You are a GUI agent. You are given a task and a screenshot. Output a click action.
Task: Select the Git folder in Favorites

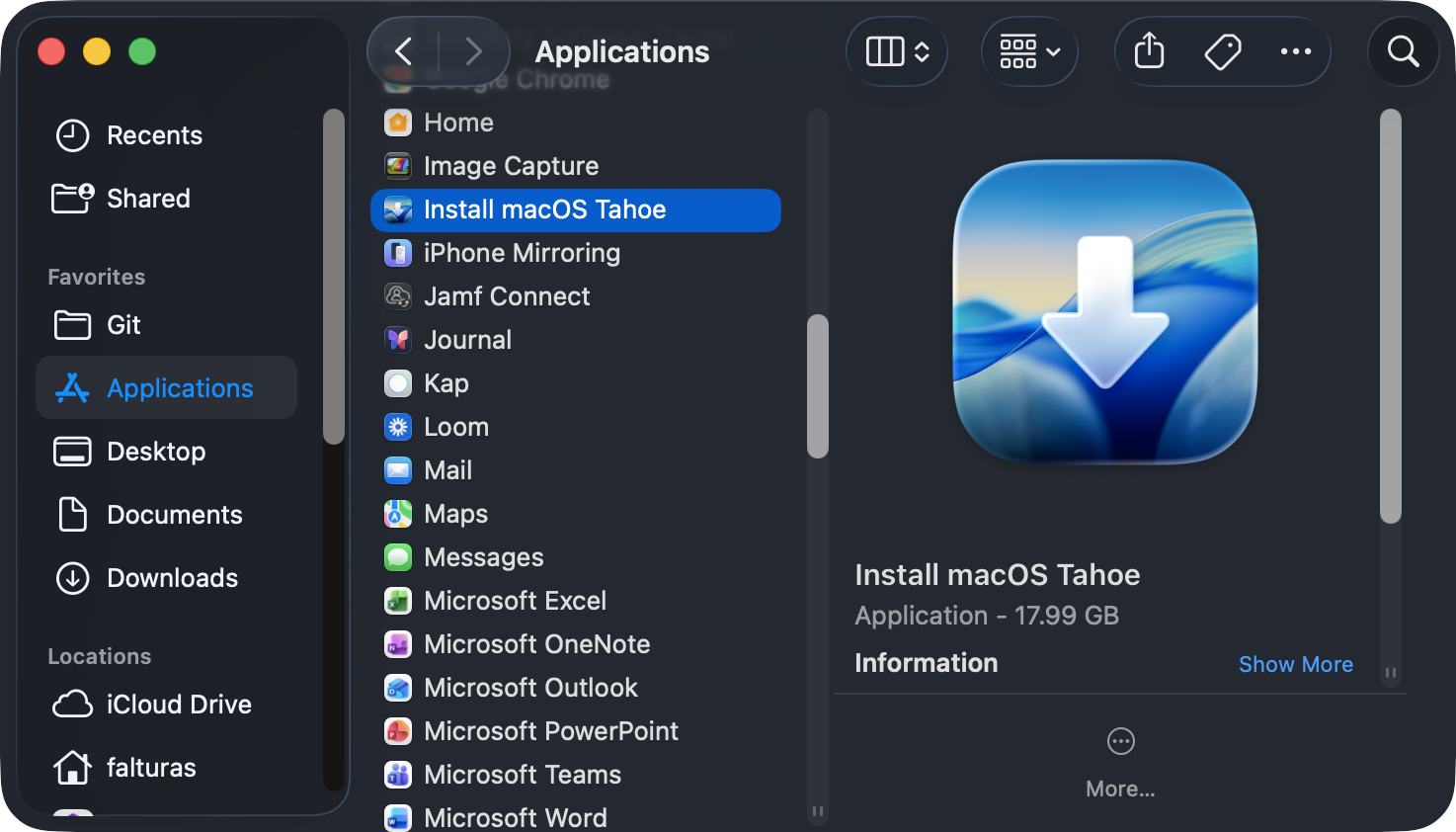point(123,325)
